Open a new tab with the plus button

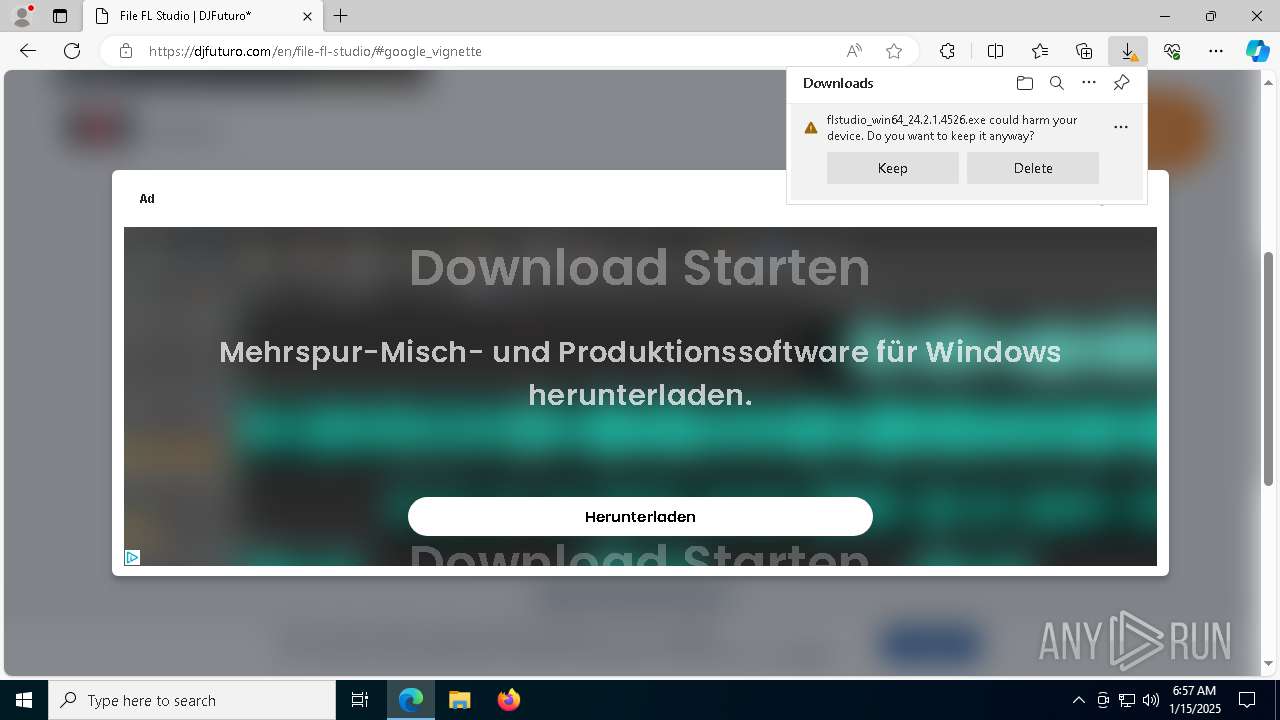coord(341,16)
